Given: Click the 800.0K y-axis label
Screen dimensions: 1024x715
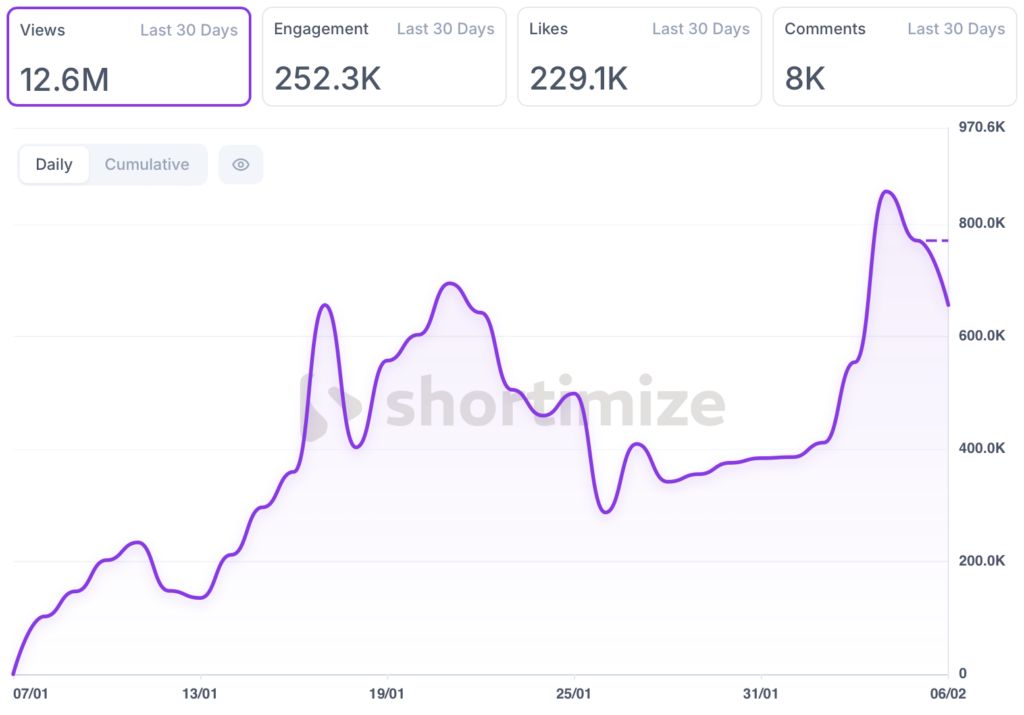Looking at the screenshot, I should [x=981, y=223].
